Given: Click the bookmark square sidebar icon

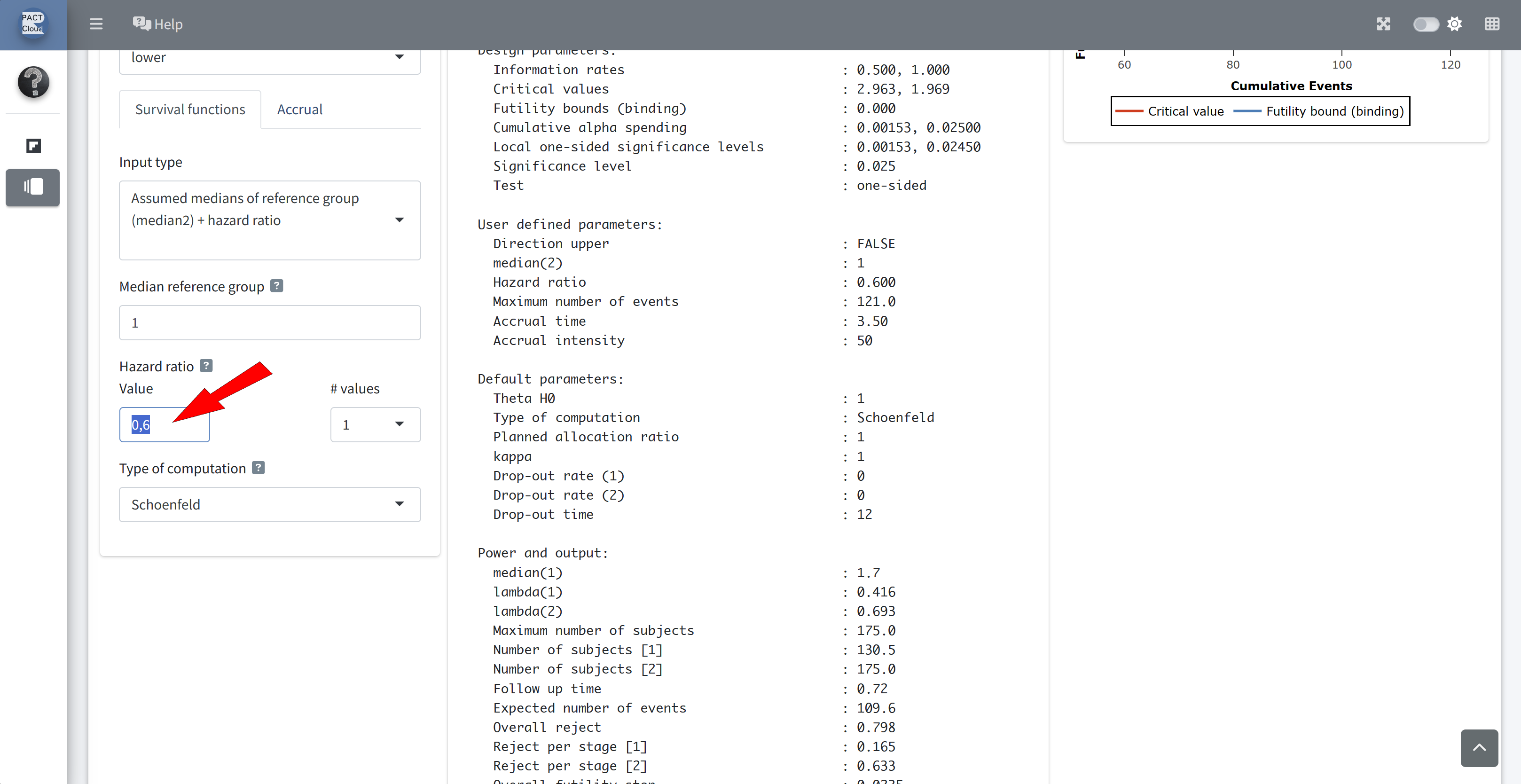Looking at the screenshot, I should click(x=33, y=146).
